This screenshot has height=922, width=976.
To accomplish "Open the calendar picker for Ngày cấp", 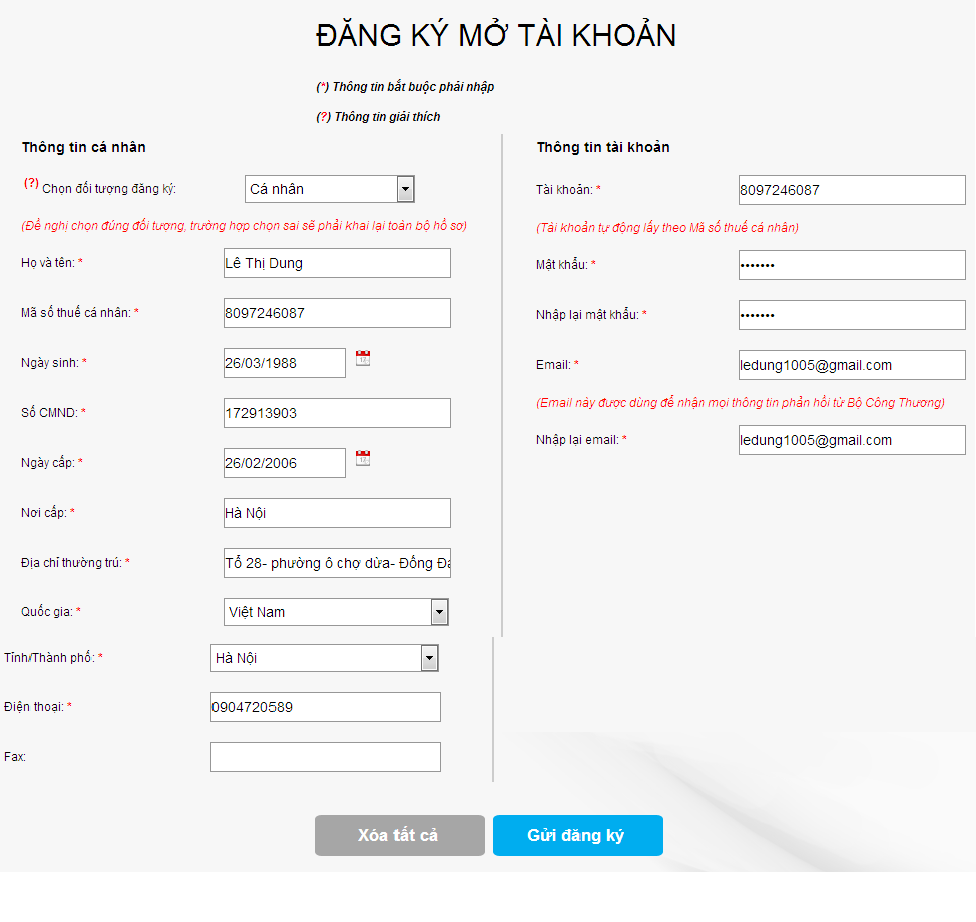I will coord(363,458).
